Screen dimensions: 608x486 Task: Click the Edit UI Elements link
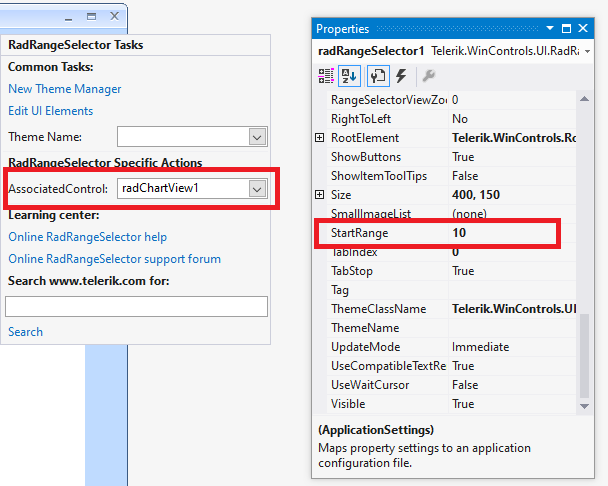coord(50,111)
